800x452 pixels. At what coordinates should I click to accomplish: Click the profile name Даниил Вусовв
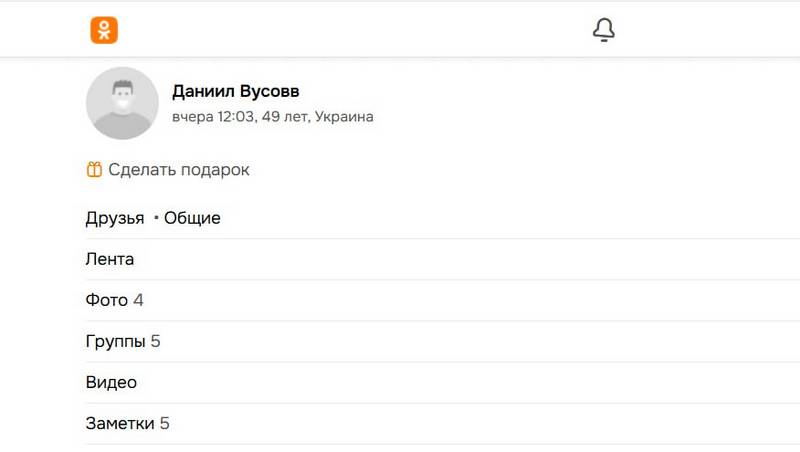236,92
